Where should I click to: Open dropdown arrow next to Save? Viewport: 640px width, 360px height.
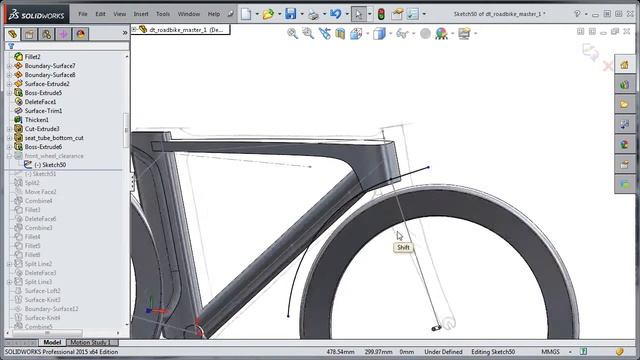coord(302,14)
